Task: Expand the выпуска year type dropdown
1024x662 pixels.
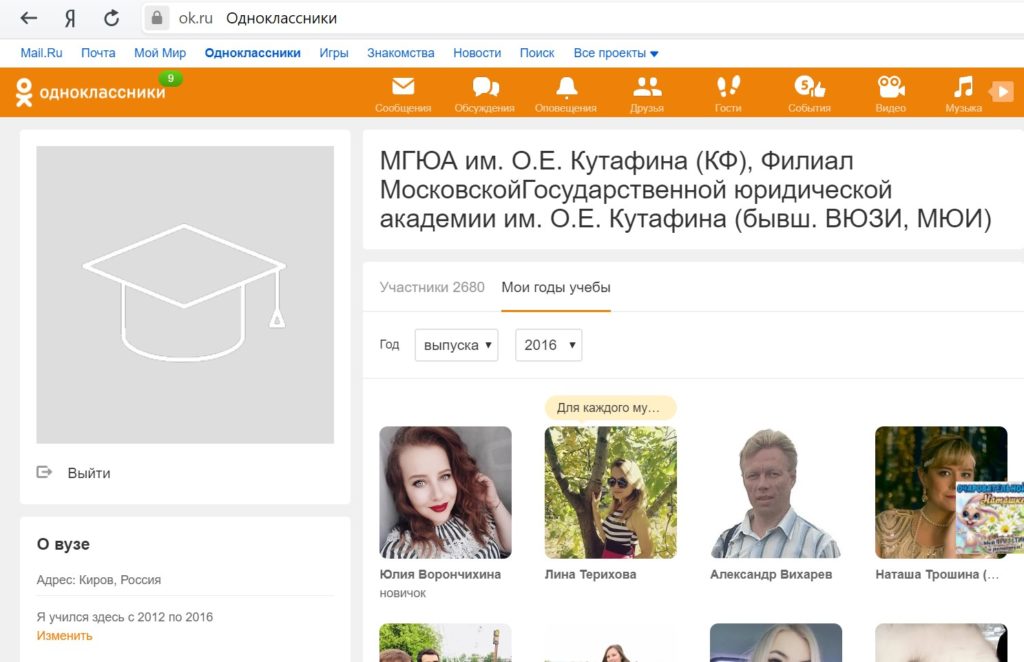Action: (456, 345)
